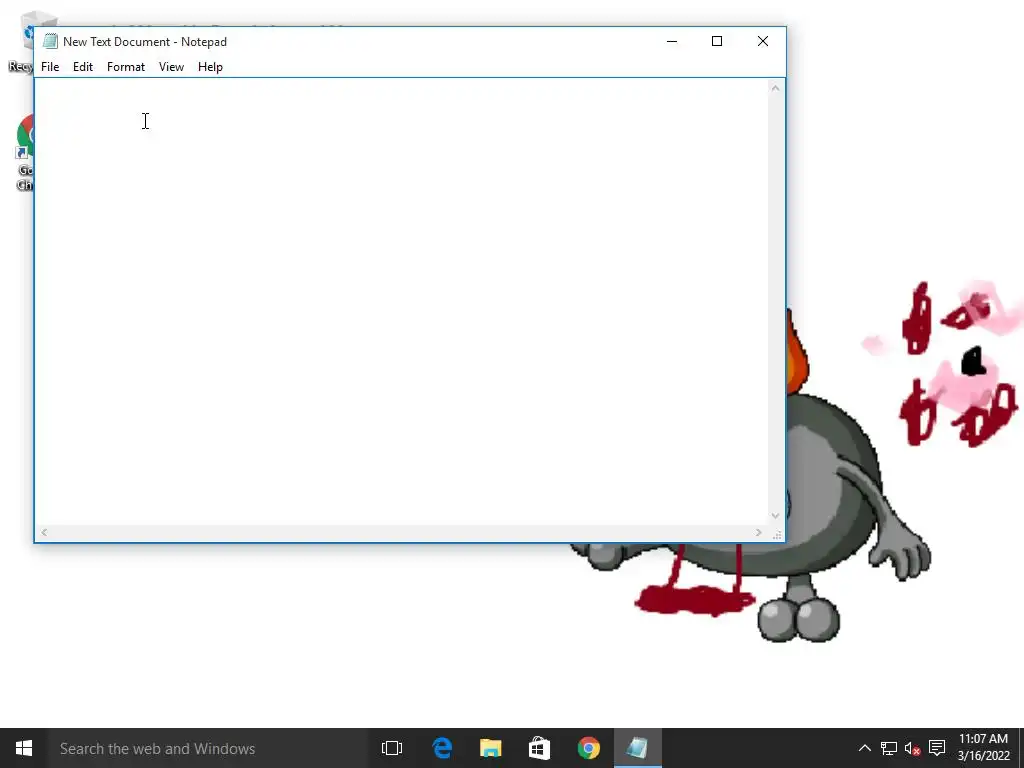This screenshot has width=1024, height=768.
Task: Click the Notepad icon in the title bar
Action: [50, 41]
